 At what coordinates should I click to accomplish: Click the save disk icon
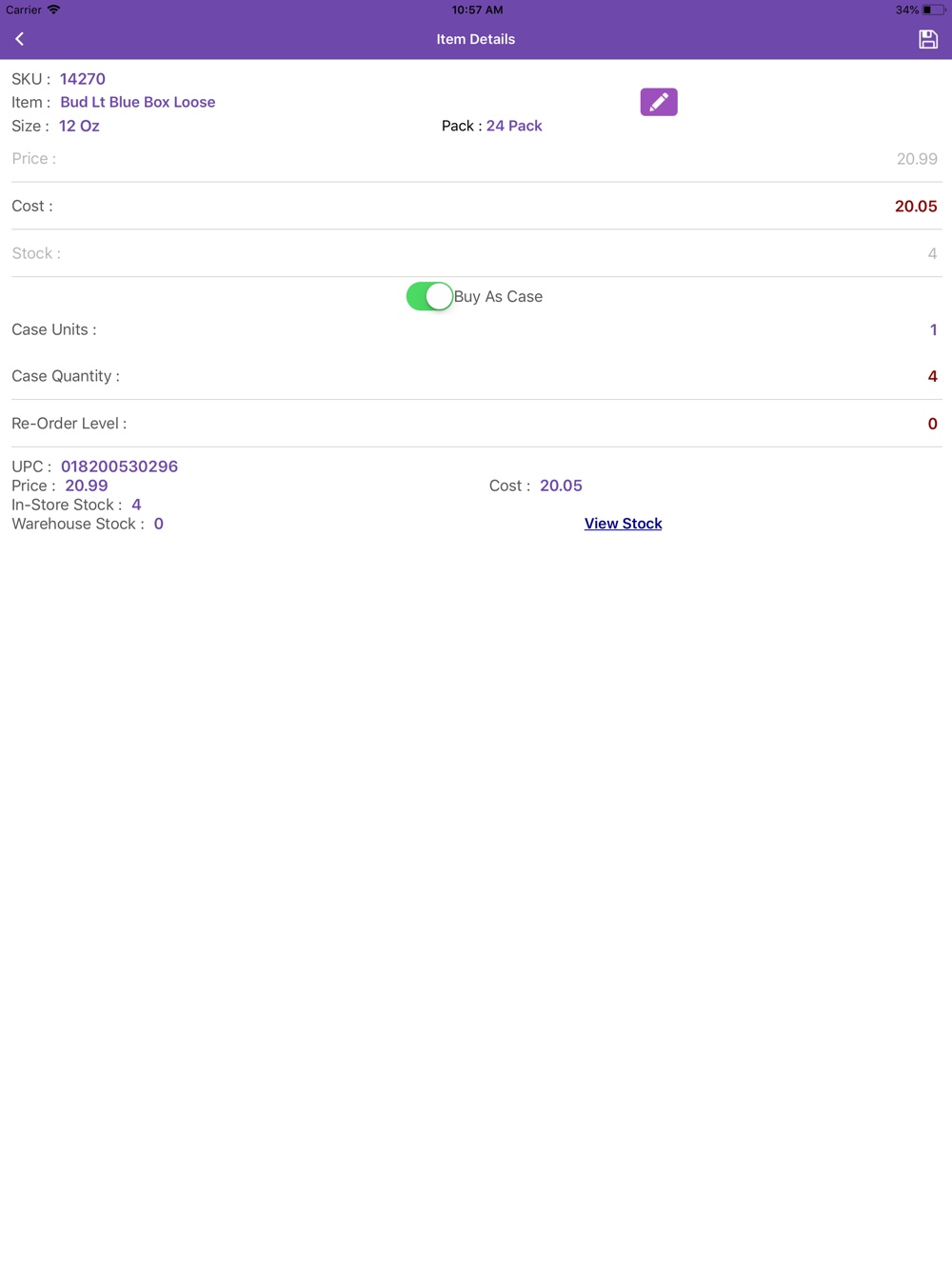tap(928, 39)
